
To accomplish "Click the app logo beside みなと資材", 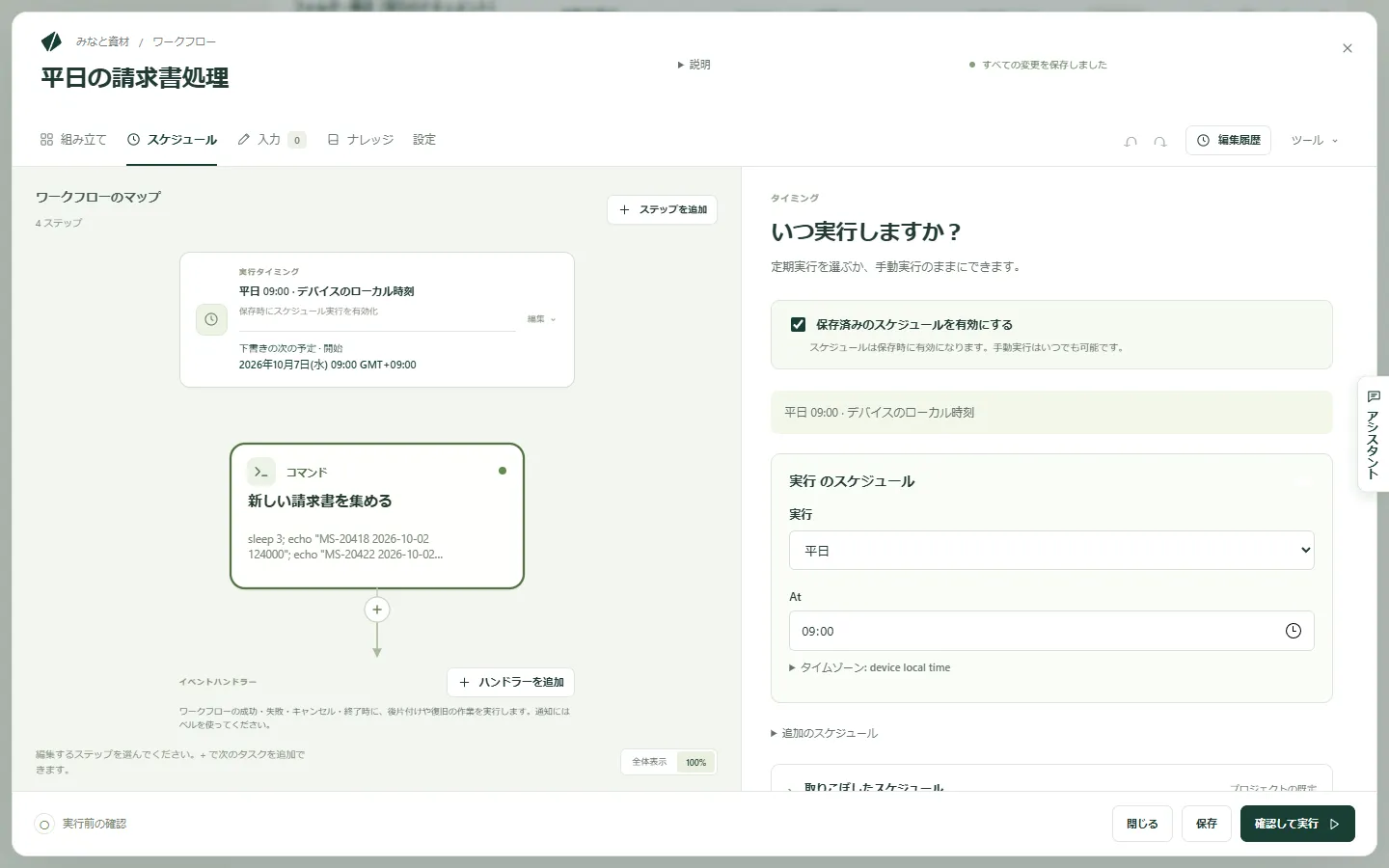I will (51, 41).
